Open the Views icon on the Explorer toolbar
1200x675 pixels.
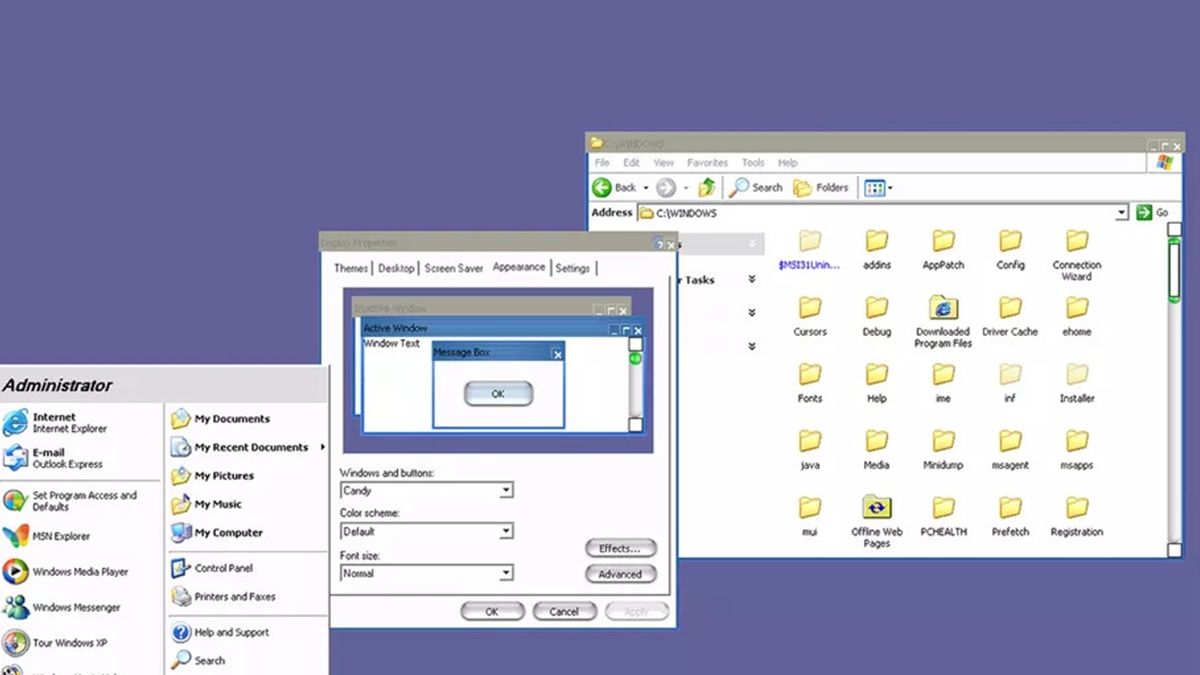coord(873,187)
